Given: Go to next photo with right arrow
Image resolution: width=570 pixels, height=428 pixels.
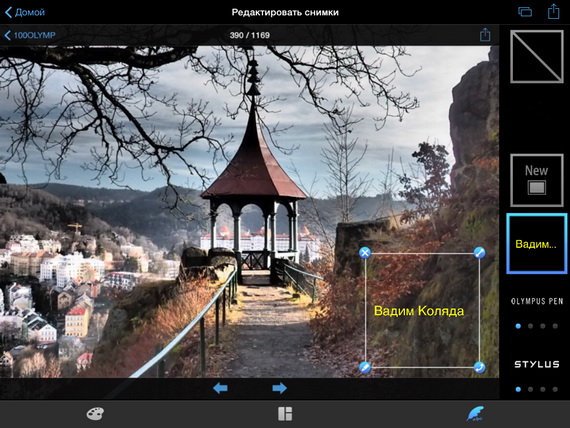Looking at the screenshot, I should tap(279, 388).
